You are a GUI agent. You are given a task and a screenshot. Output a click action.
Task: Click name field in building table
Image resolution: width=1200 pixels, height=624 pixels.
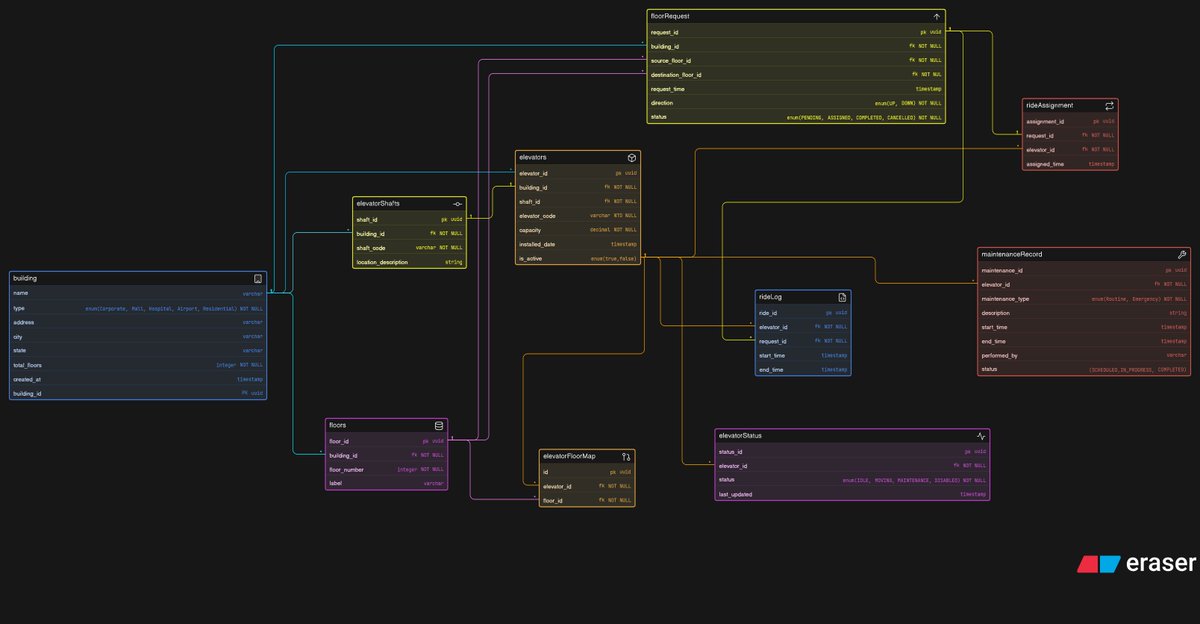(138, 294)
